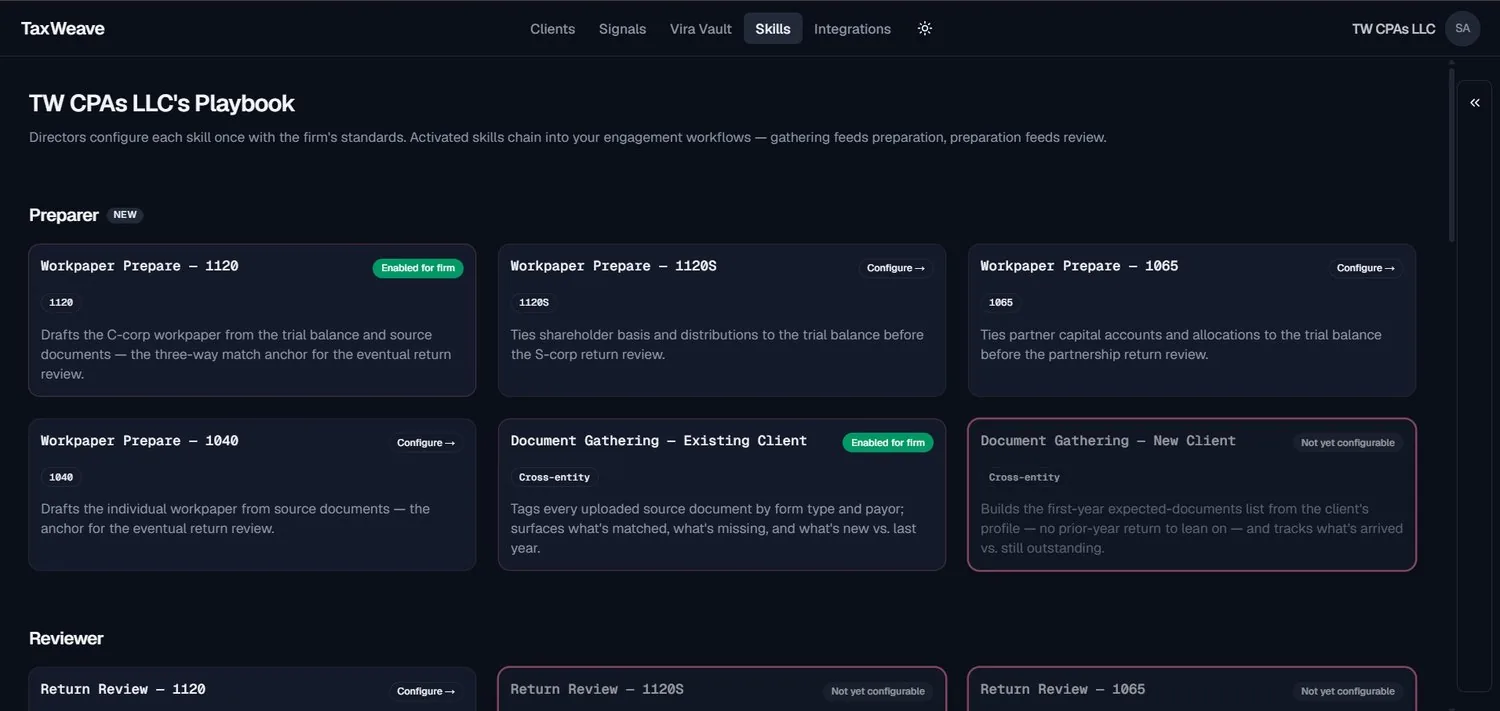Click the Reviewer section heading
1500x711 pixels.
66,638
